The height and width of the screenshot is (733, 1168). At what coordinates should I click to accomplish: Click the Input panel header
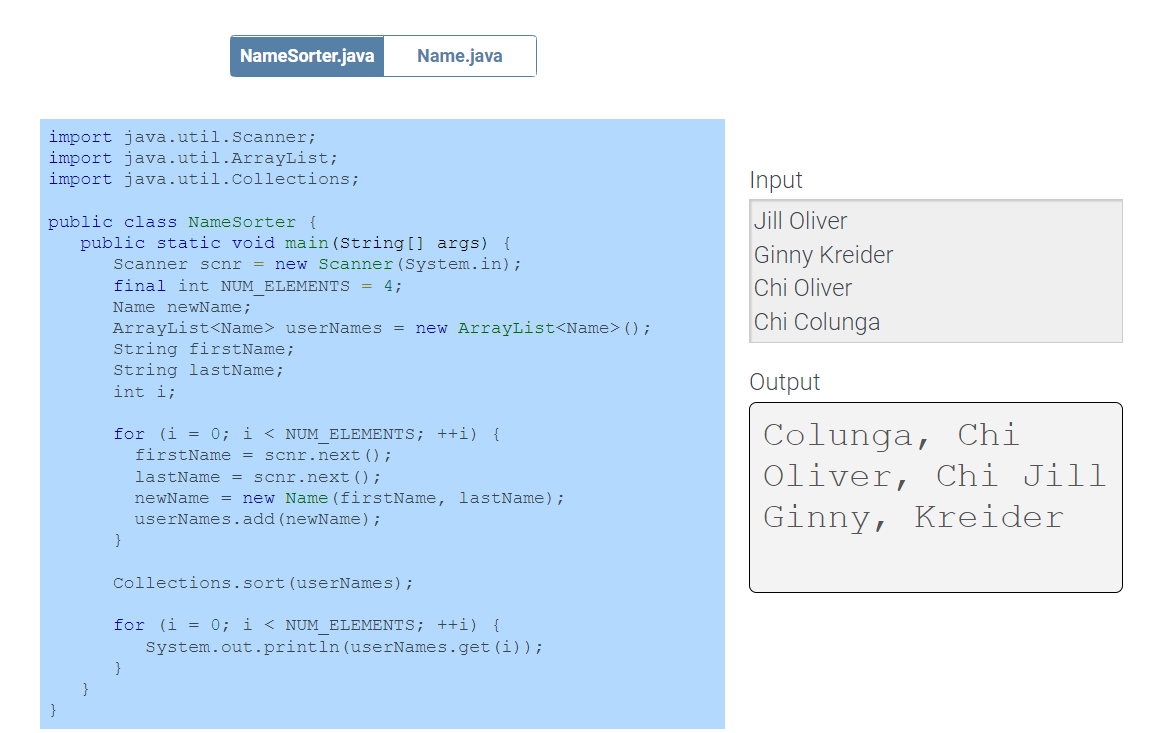click(775, 179)
